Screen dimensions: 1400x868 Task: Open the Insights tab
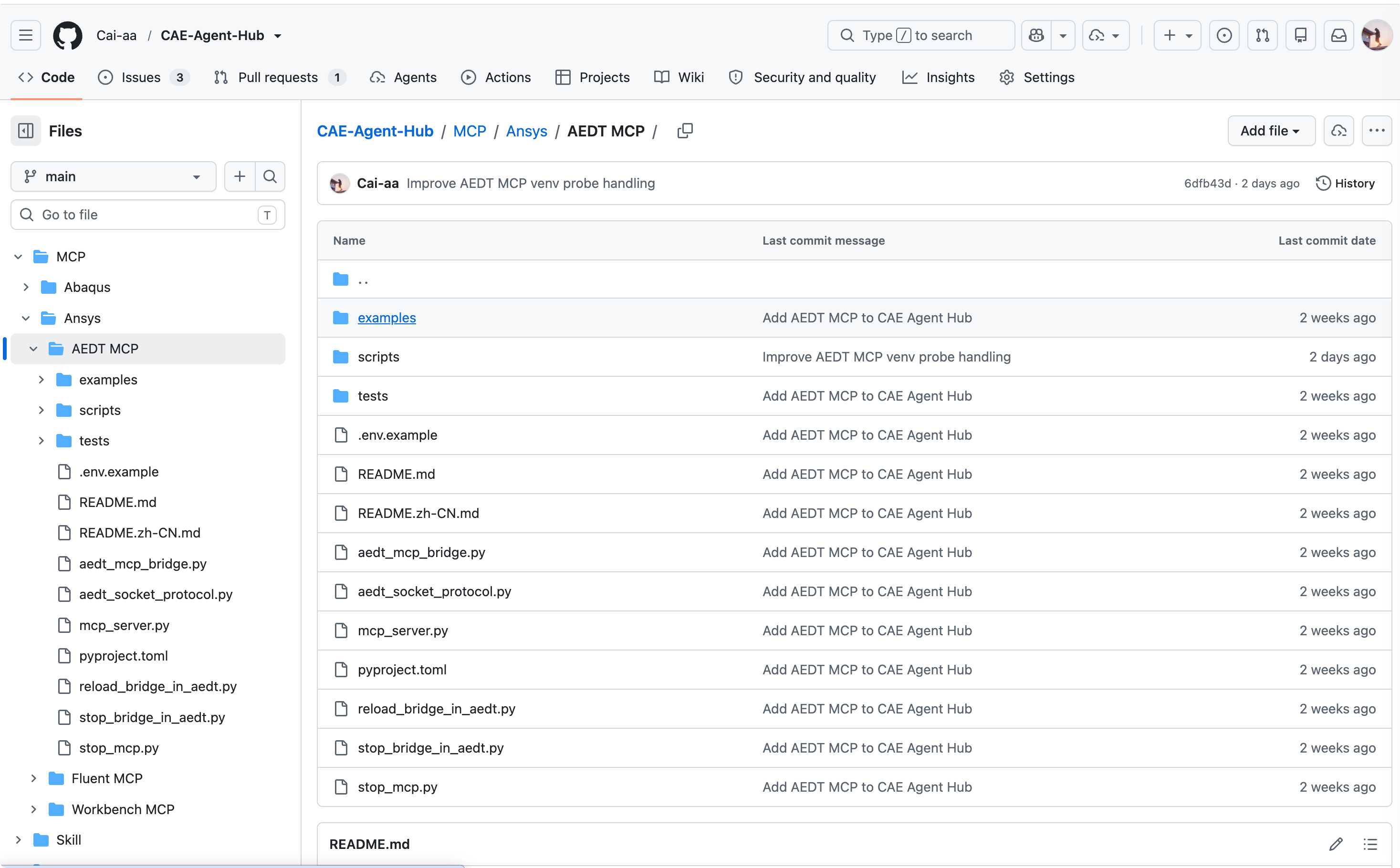click(x=938, y=77)
